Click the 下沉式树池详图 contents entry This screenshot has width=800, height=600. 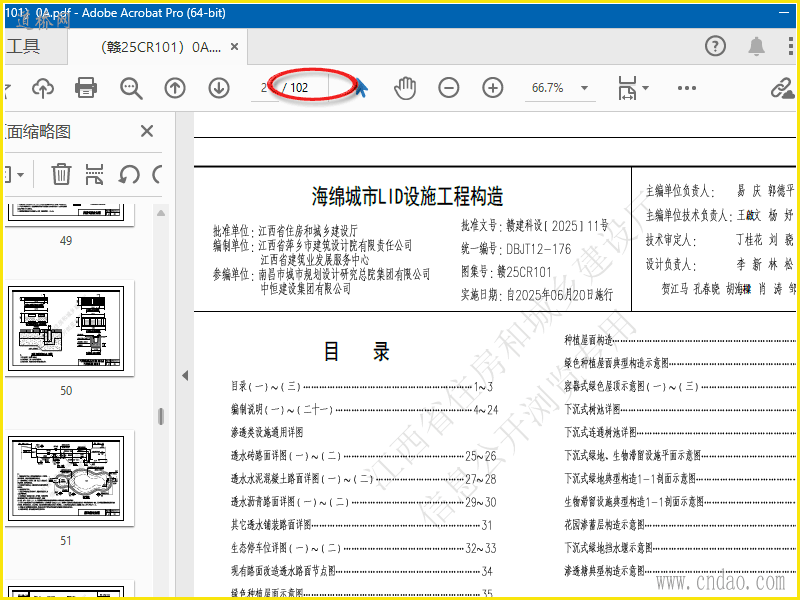(x=680, y=410)
